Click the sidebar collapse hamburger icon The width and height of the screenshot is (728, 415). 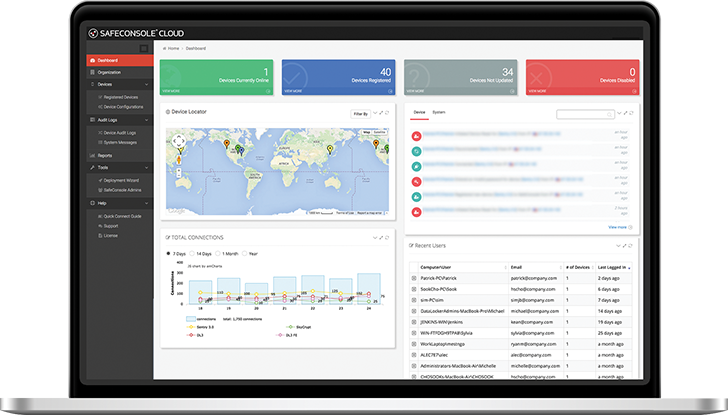tap(144, 48)
